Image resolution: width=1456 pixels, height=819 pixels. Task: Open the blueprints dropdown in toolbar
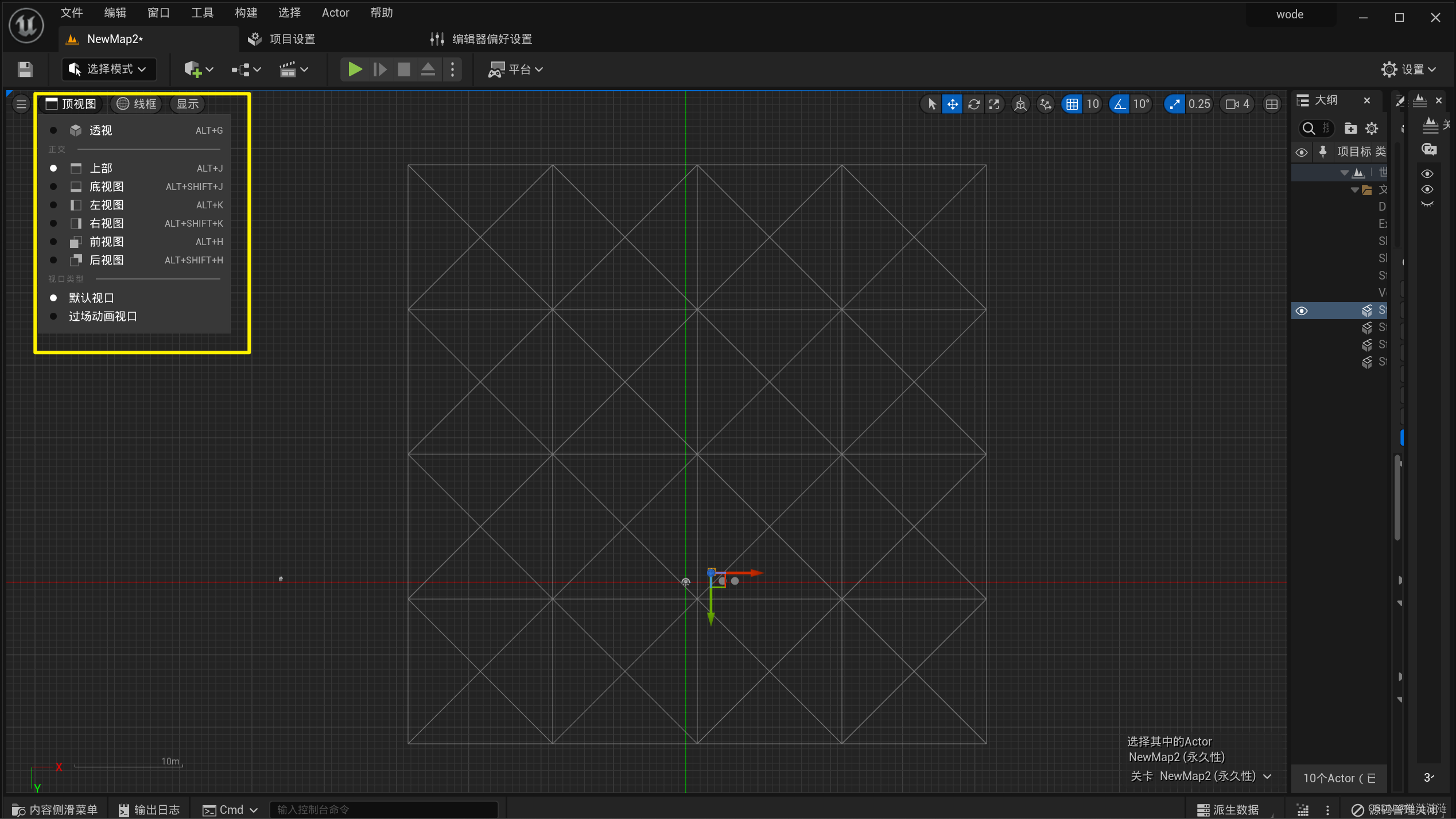246,69
